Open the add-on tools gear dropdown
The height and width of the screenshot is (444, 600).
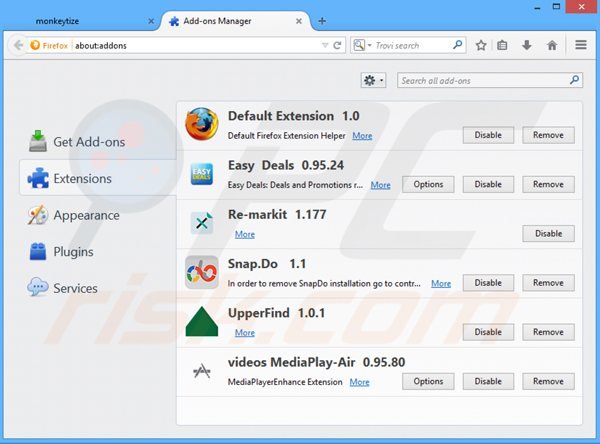(373, 80)
